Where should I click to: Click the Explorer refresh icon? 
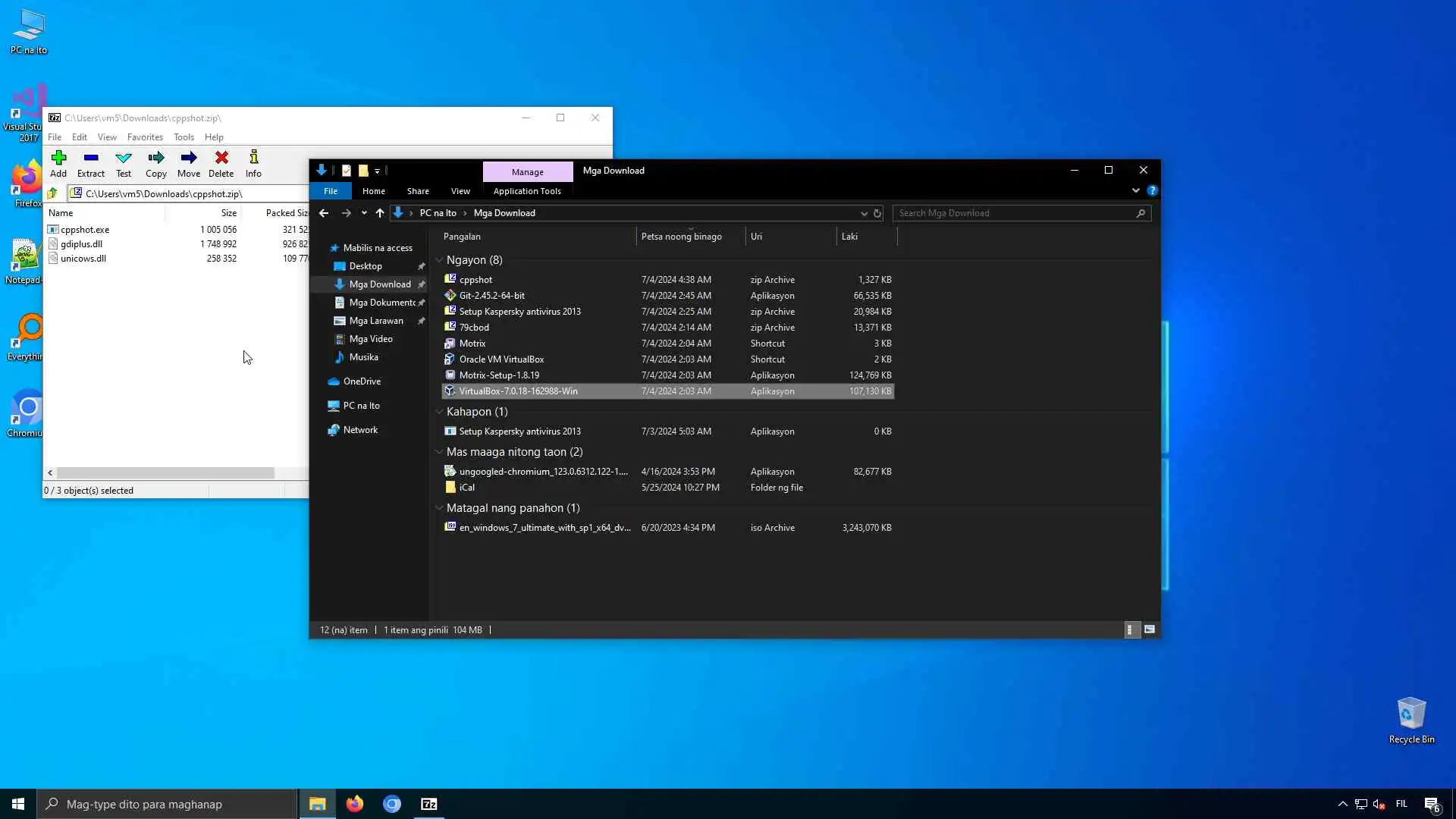point(877,213)
